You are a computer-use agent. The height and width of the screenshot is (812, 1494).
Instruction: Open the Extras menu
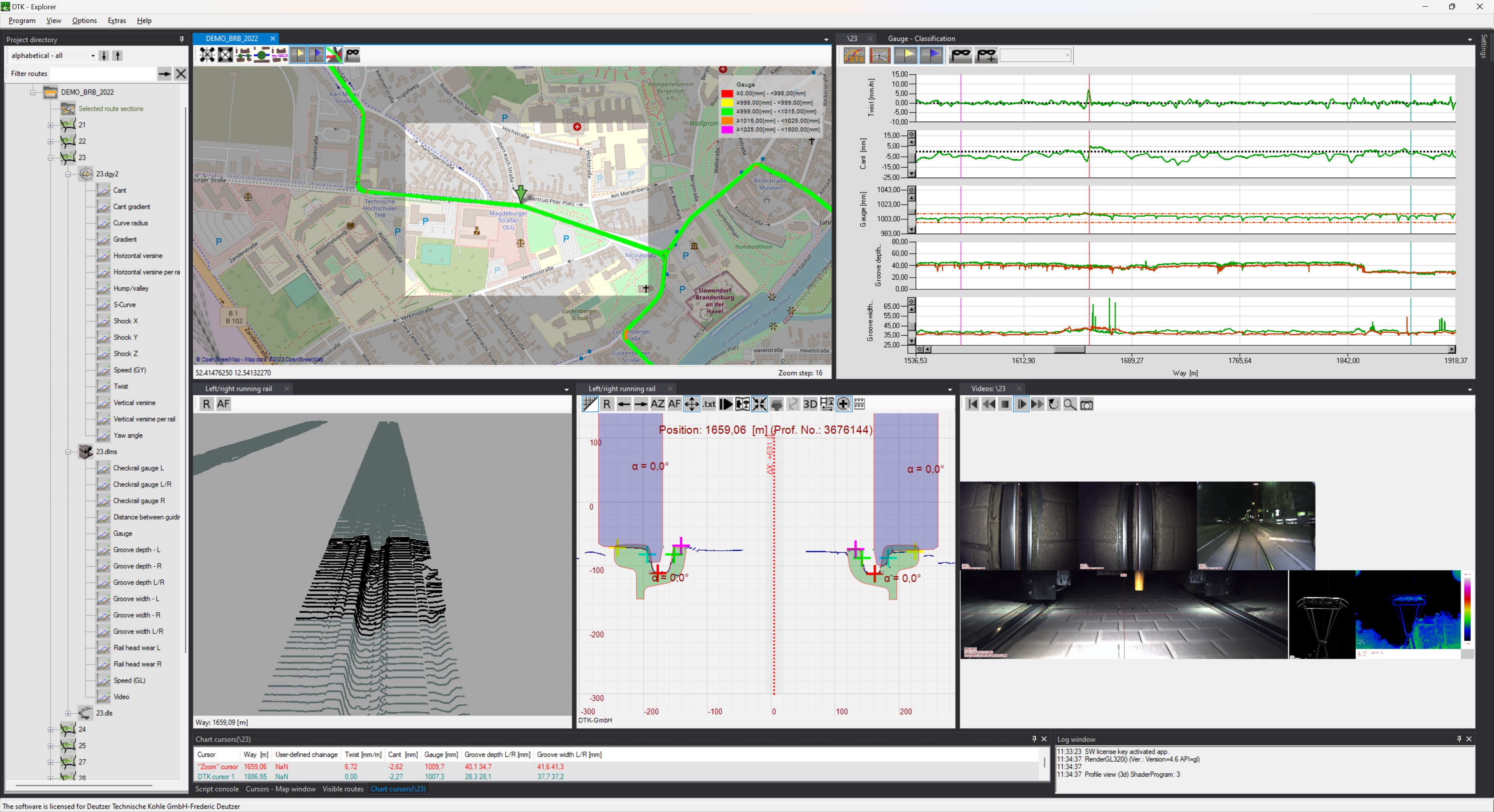coord(117,20)
